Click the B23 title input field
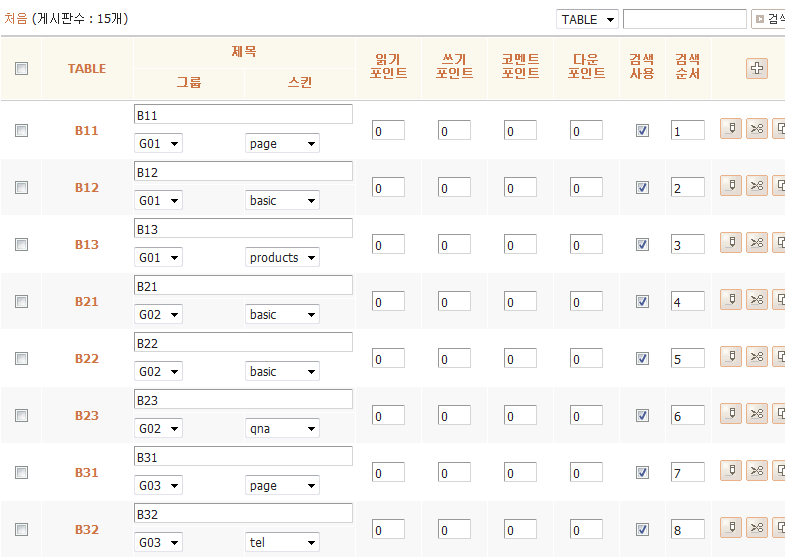 243,400
